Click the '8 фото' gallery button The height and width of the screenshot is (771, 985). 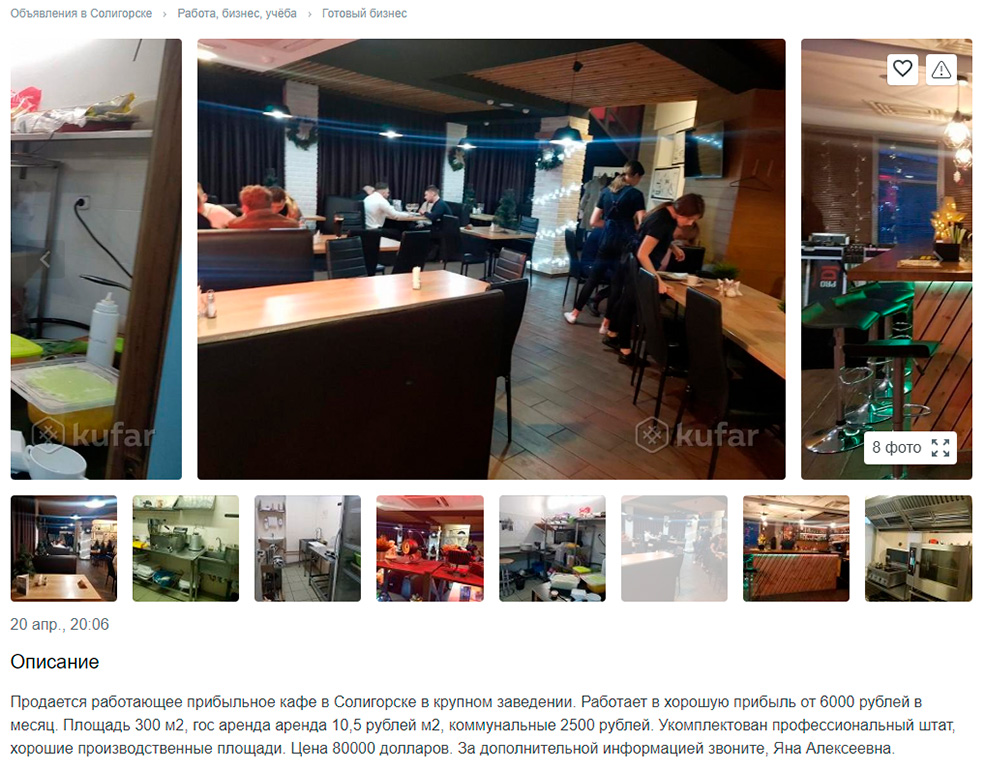click(910, 448)
